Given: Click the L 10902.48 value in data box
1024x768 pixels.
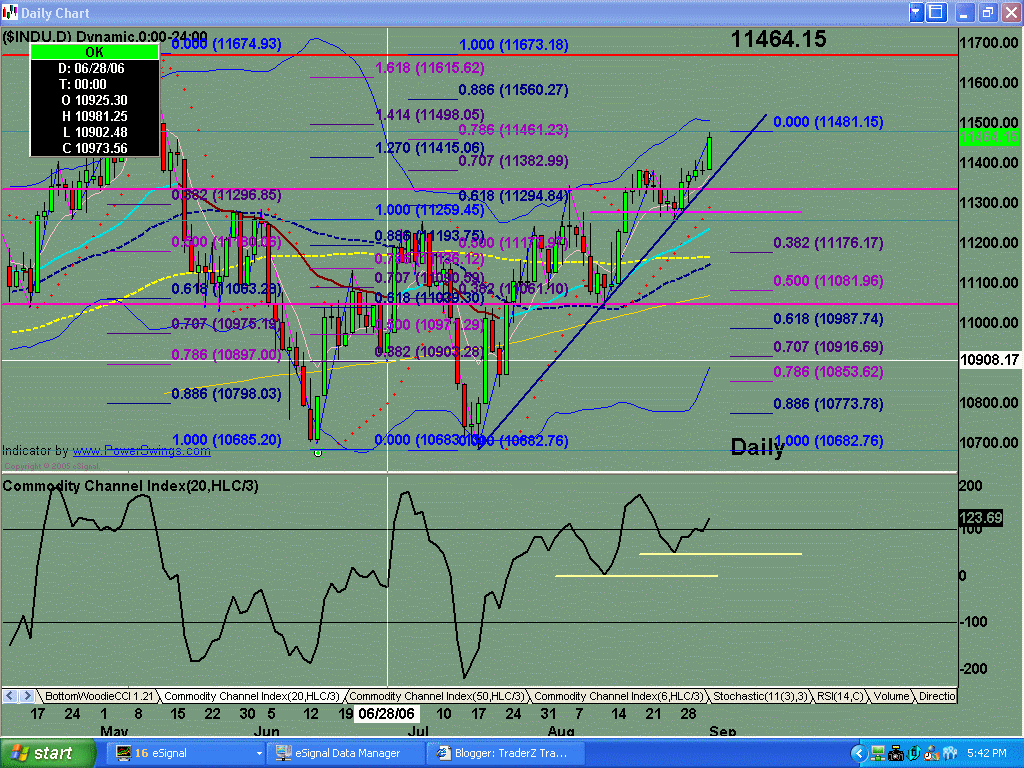Looking at the screenshot, I should pos(94,132).
